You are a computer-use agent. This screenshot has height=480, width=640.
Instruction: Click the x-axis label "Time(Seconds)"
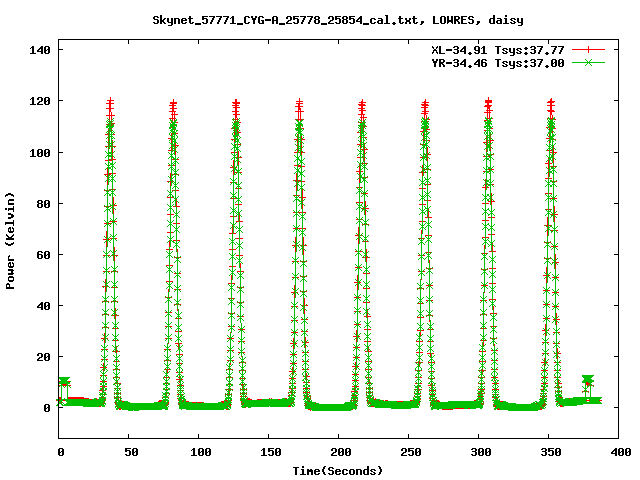point(338,471)
